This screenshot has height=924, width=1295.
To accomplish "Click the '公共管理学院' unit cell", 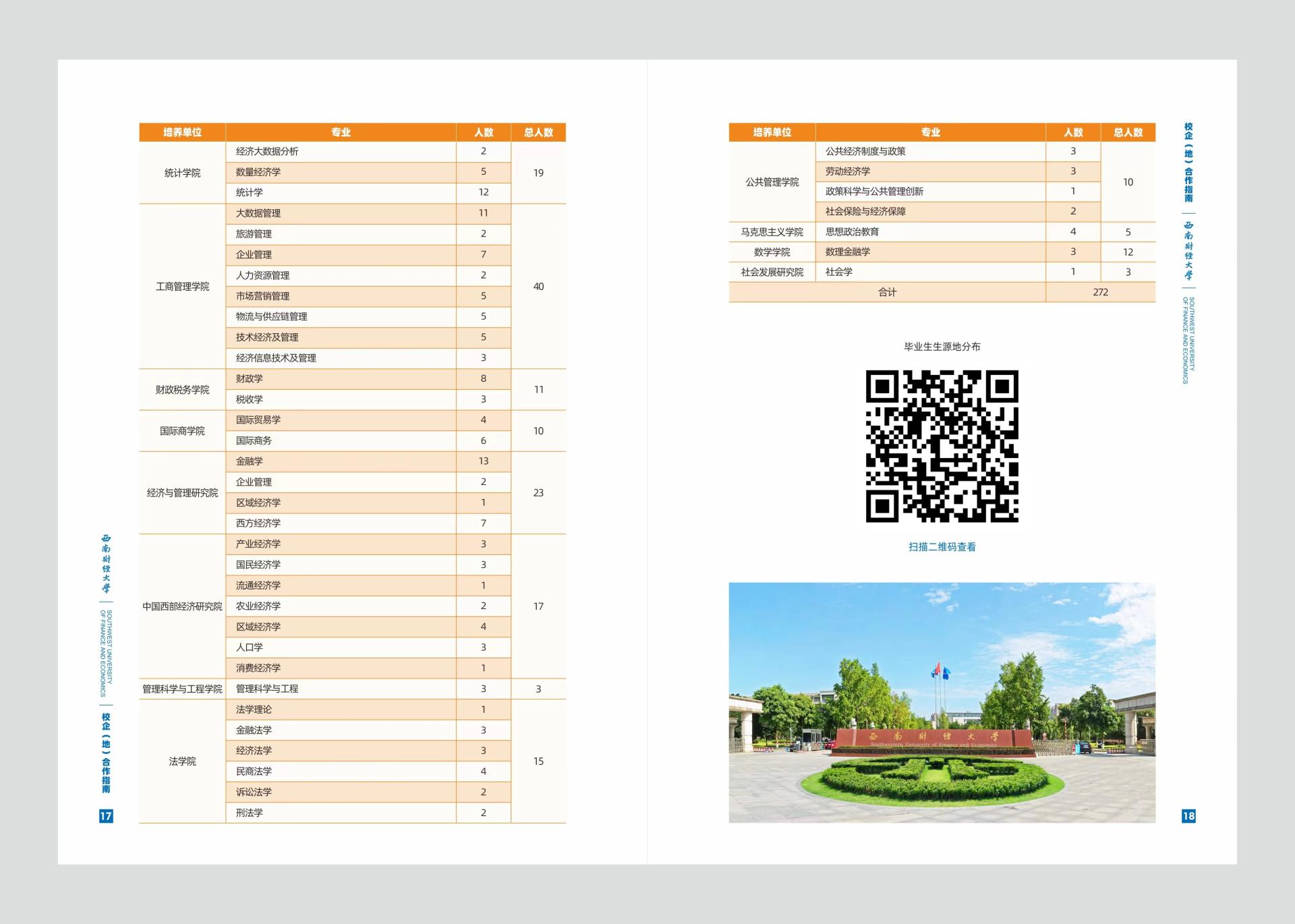I will 772,182.
